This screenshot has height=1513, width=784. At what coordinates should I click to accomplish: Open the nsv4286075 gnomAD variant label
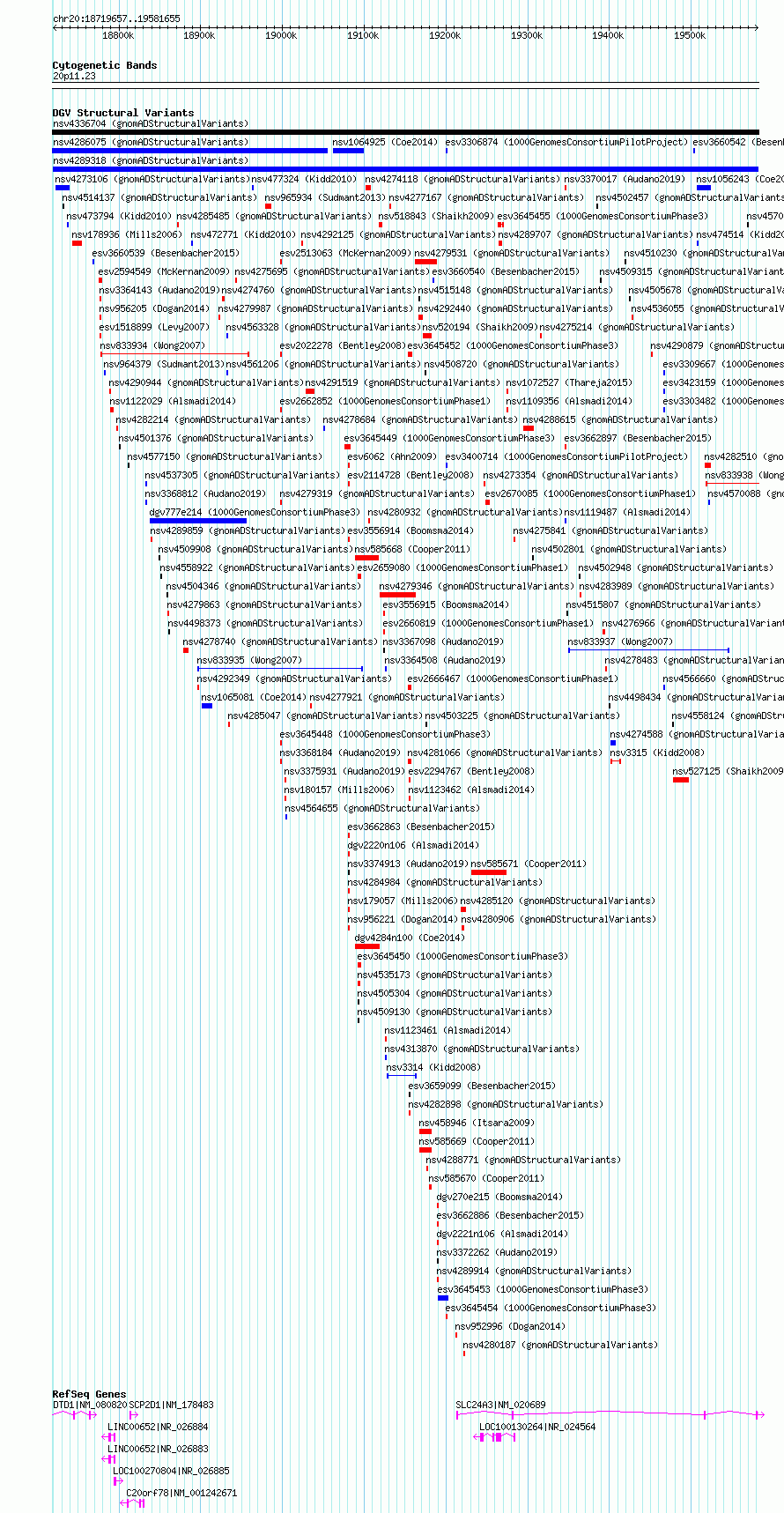pos(151,142)
